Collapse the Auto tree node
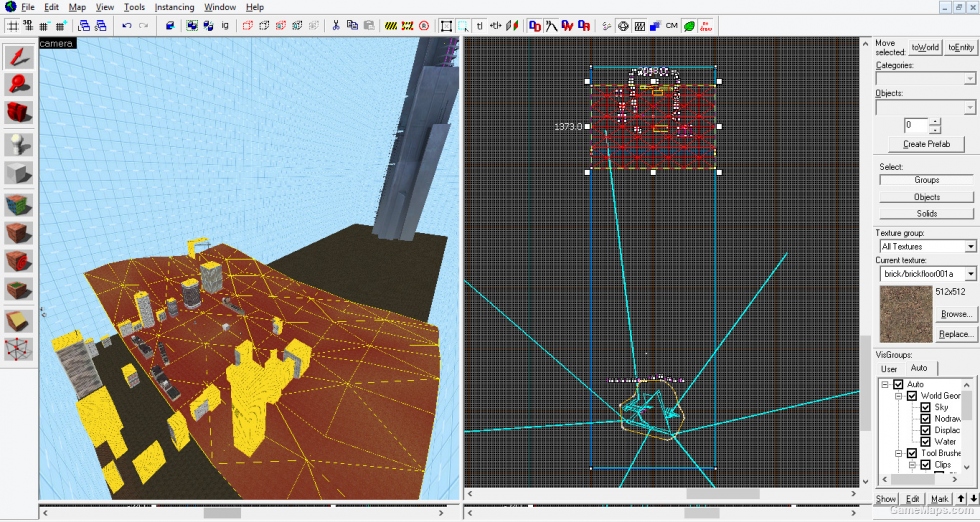Image resolution: width=980 pixels, height=522 pixels. click(886, 384)
